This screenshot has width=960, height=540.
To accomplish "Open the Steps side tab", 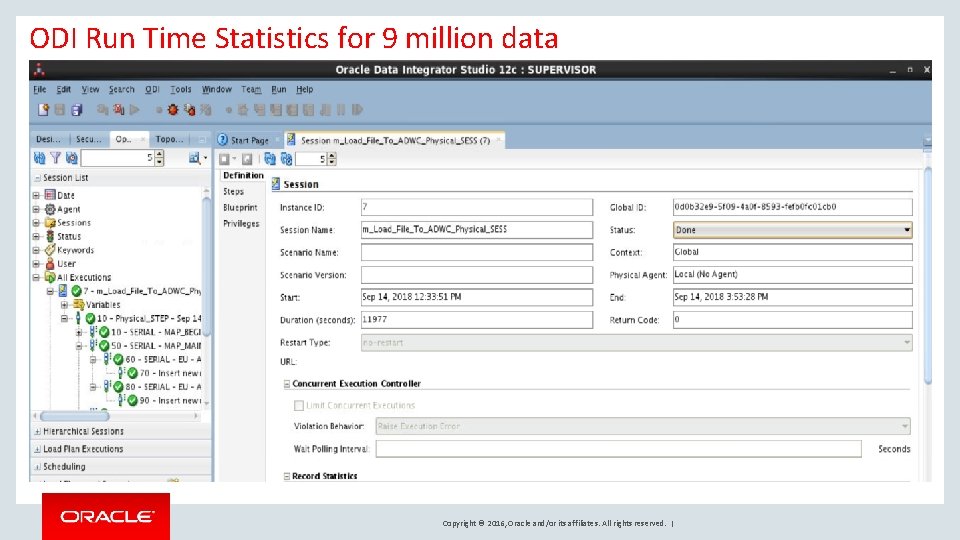I will pyautogui.click(x=233, y=192).
